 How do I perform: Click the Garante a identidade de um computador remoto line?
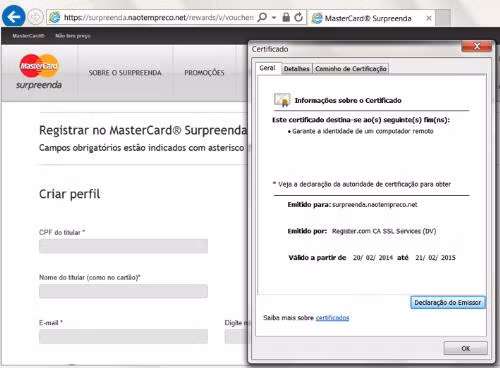pyautogui.click(x=362, y=131)
